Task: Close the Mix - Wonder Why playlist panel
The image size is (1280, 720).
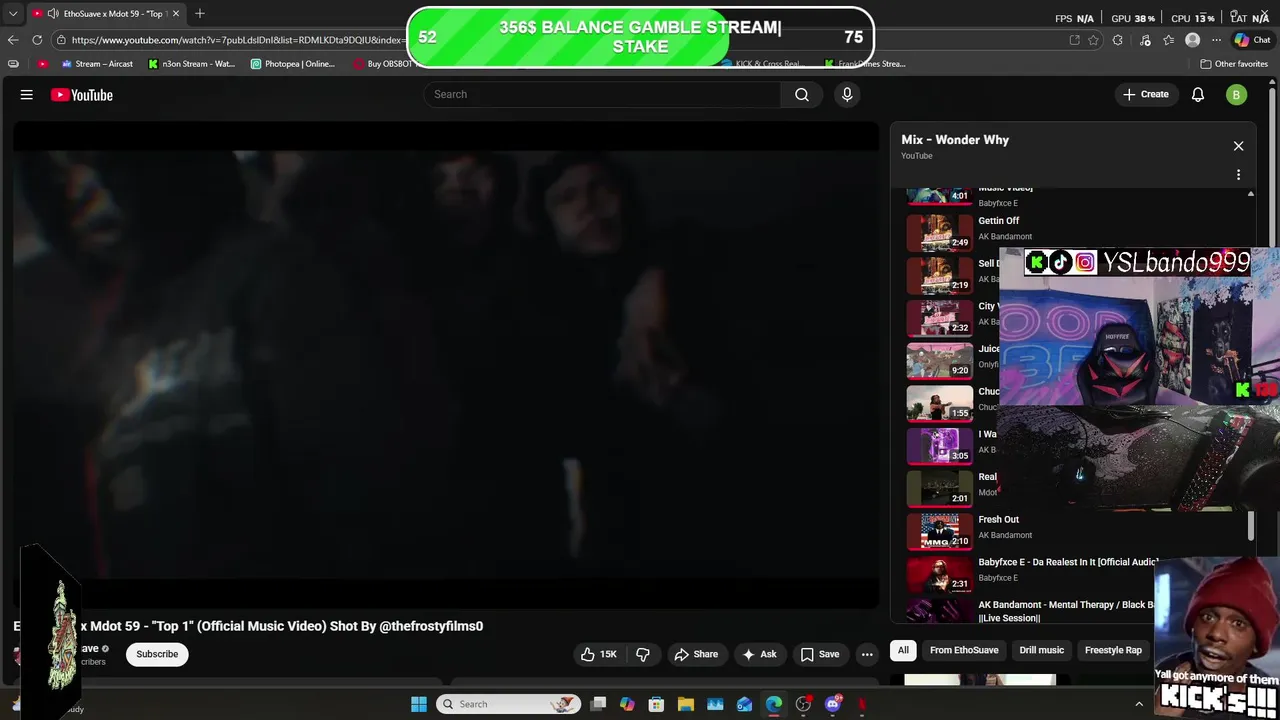Action: pyautogui.click(x=1238, y=146)
